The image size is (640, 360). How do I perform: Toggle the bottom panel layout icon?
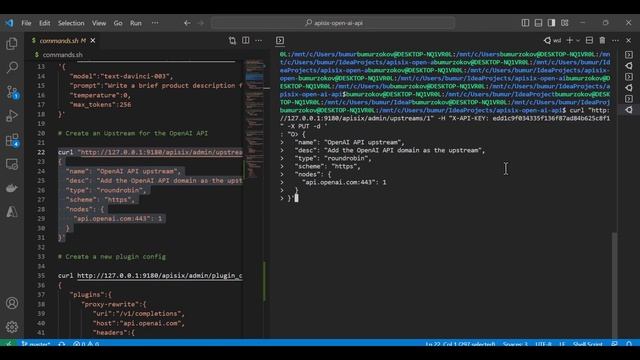point(538,23)
